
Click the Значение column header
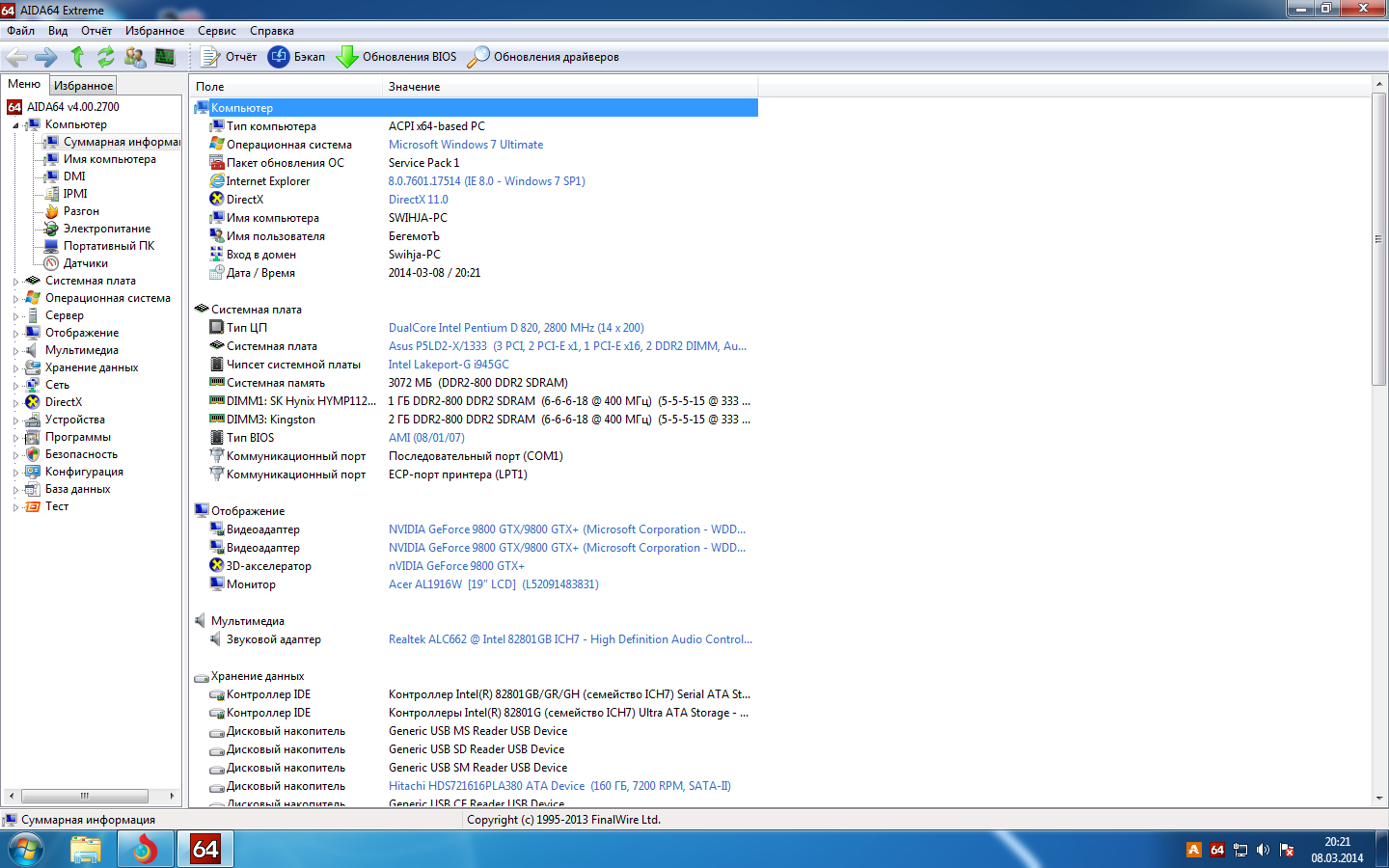[x=414, y=87]
